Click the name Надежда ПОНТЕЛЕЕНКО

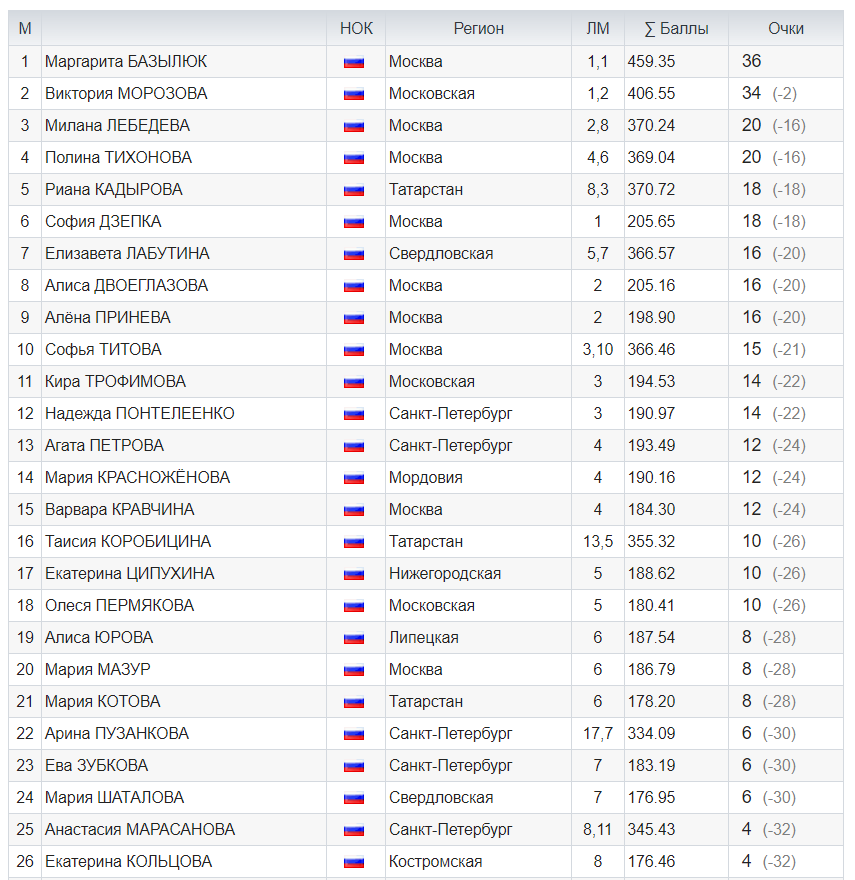point(140,413)
